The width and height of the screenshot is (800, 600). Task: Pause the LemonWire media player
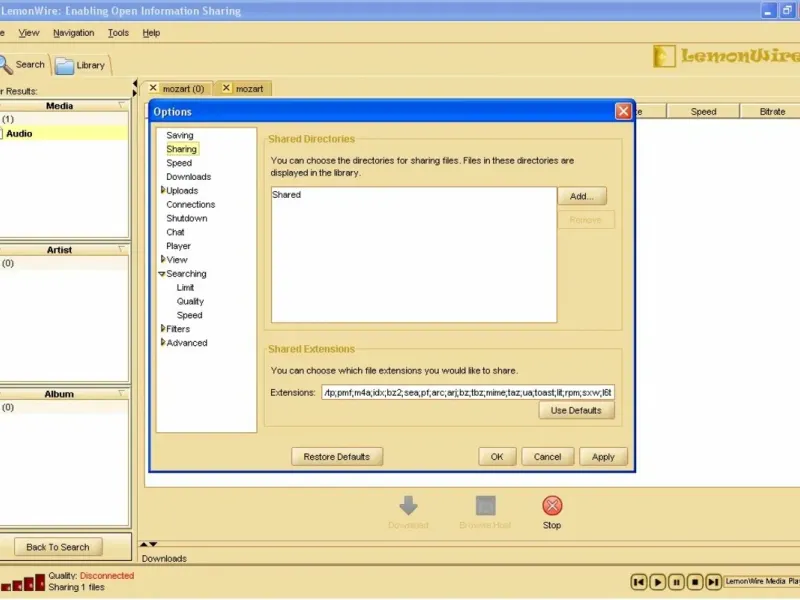677,582
